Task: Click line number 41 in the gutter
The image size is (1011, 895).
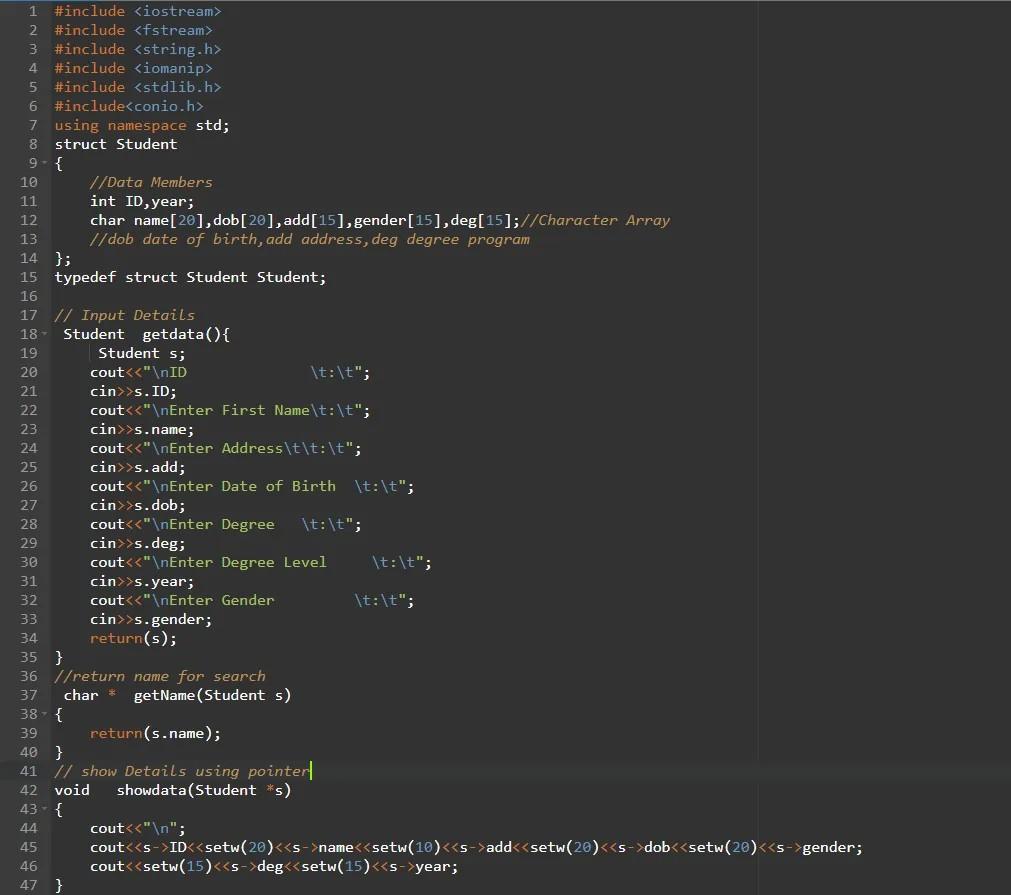Action: coord(28,771)
